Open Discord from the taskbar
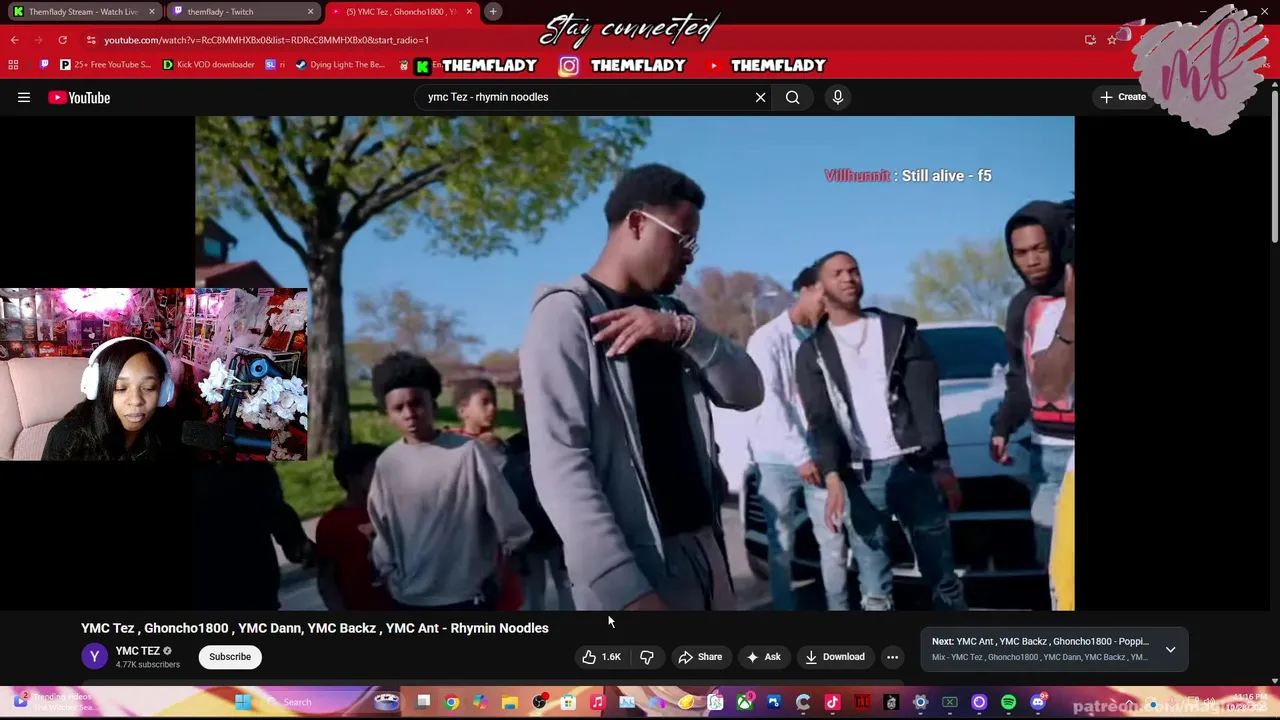 (x=1037, y=702)
